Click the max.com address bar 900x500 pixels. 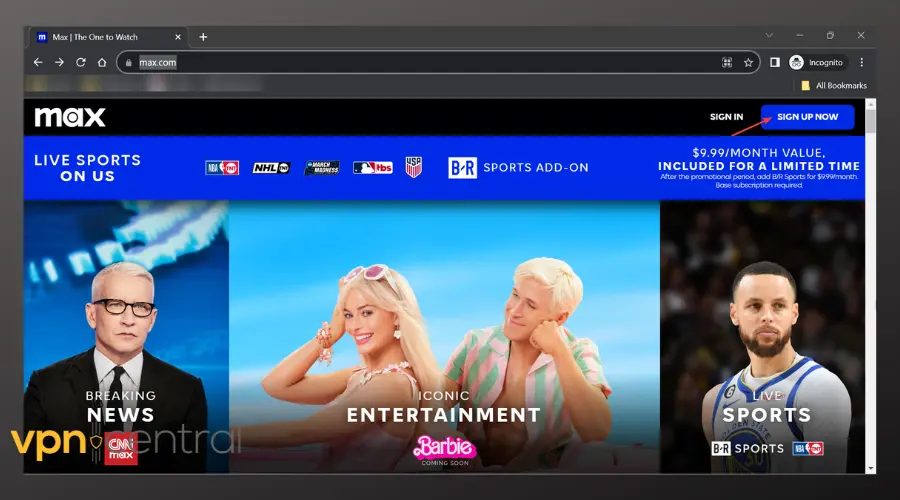tap(438, 62)
